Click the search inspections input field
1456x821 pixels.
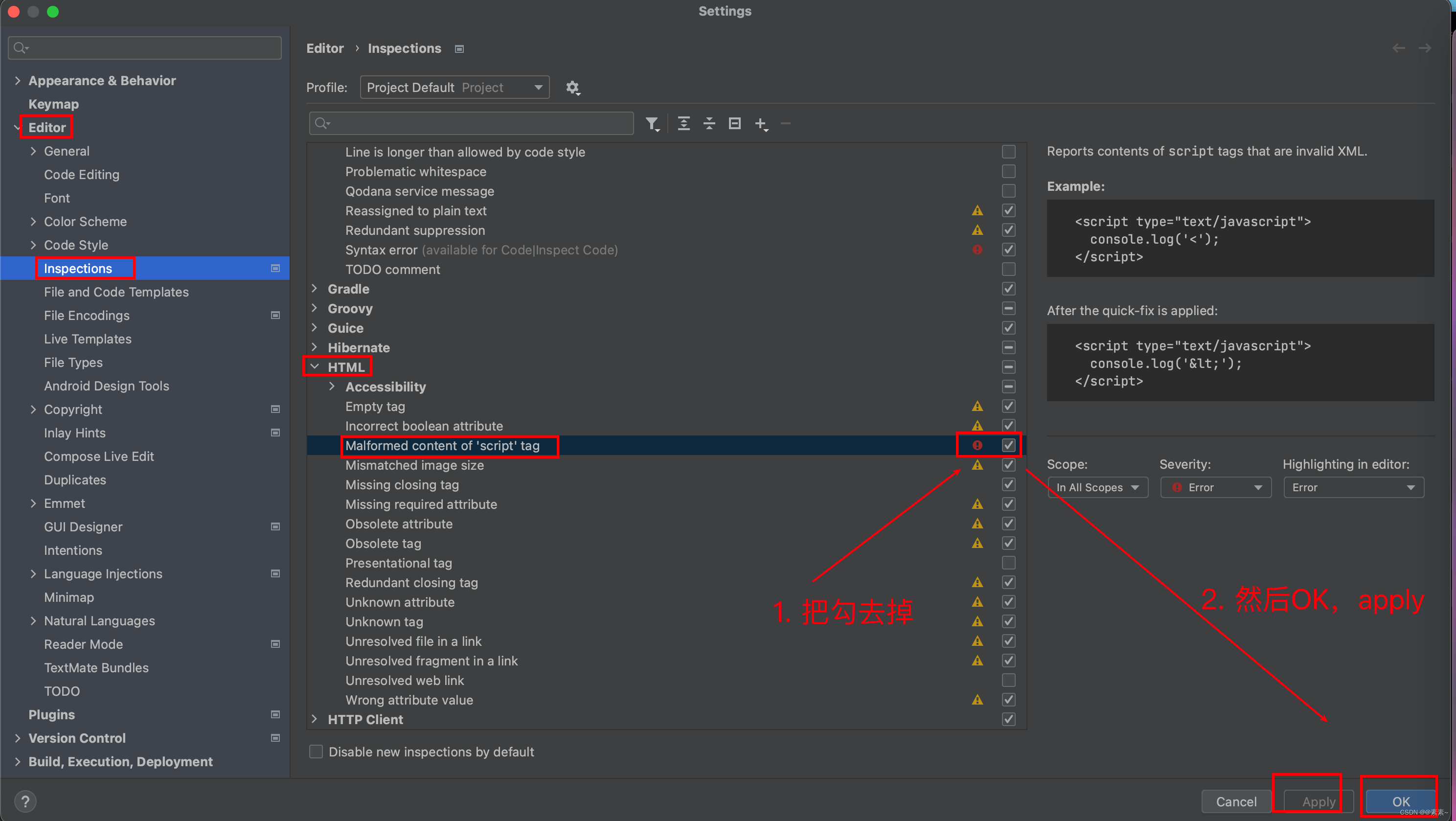tap(472, 122)
